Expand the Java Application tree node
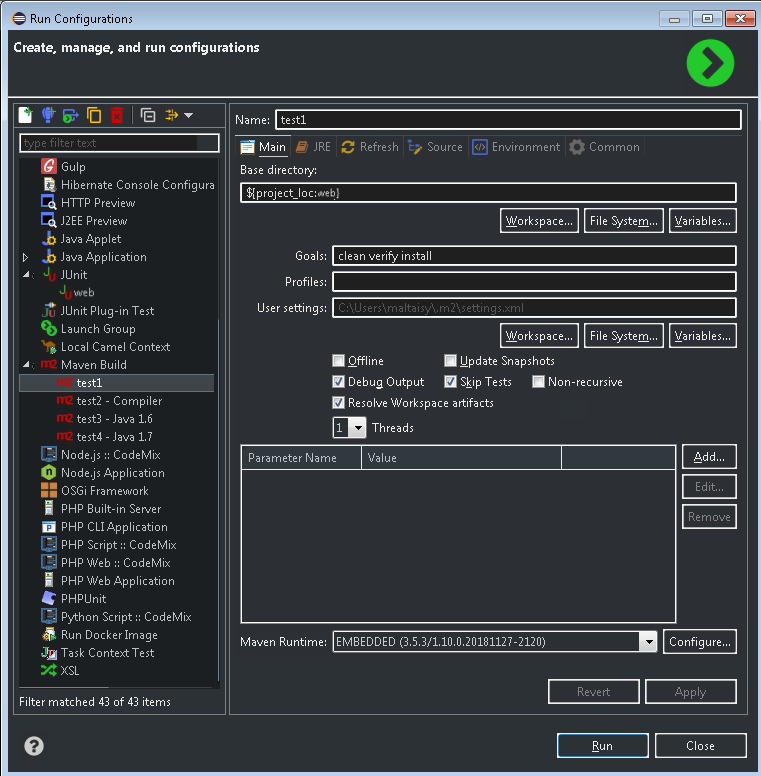Image resolution: width=761 pixels, height=776 pixels. click(x=26, y=257)
